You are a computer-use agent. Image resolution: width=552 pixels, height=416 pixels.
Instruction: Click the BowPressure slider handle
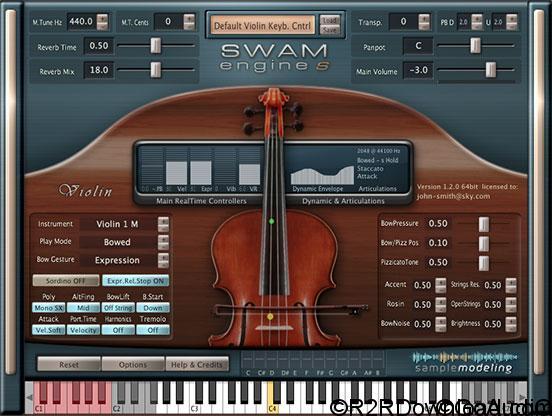click(484, 224)
